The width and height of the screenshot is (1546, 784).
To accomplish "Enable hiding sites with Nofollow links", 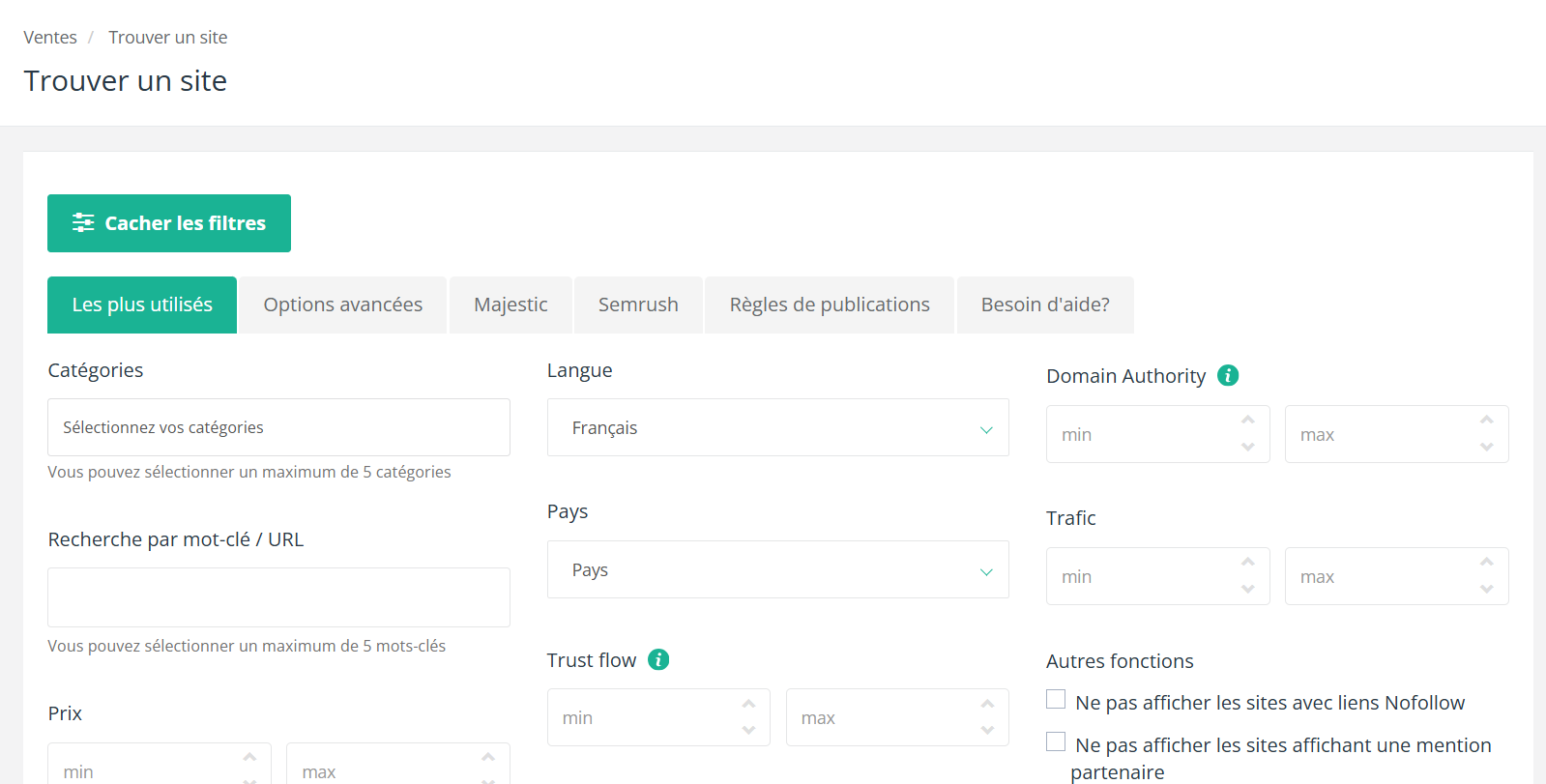I will pos(1056,699).
